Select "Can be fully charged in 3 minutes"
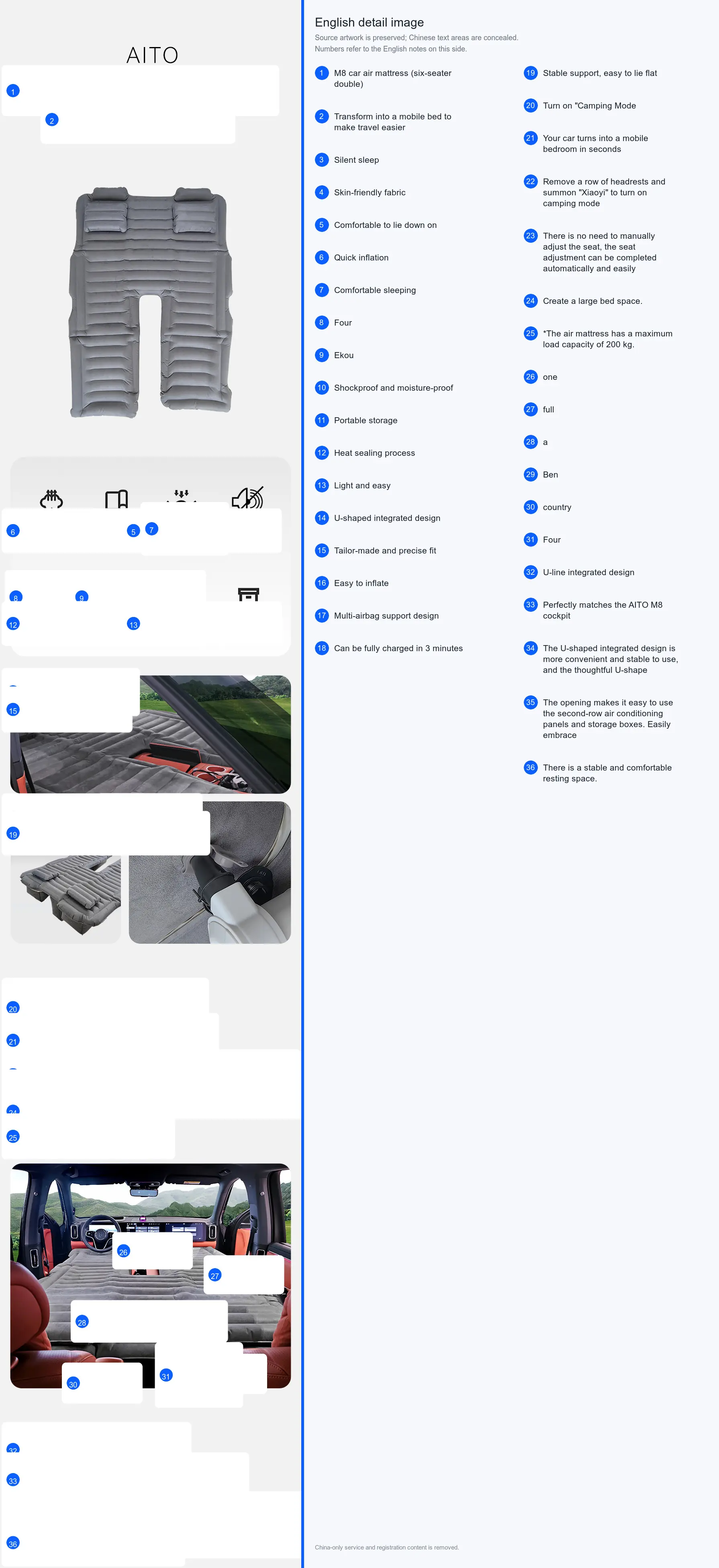Viewport: 719px width, 1568px height. click(x=398, y=648)
